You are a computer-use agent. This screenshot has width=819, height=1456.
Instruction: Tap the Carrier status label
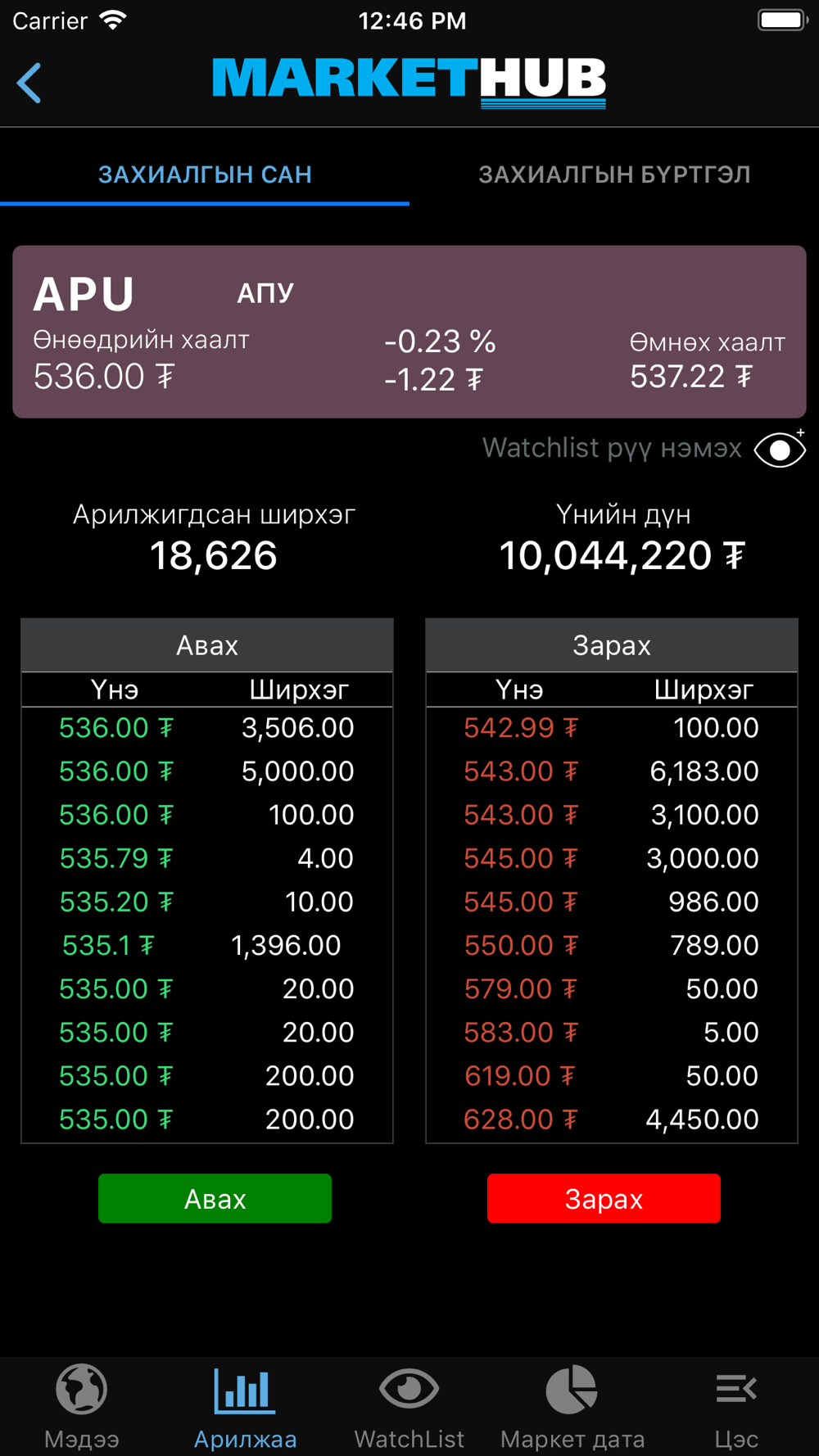(50, 20)
